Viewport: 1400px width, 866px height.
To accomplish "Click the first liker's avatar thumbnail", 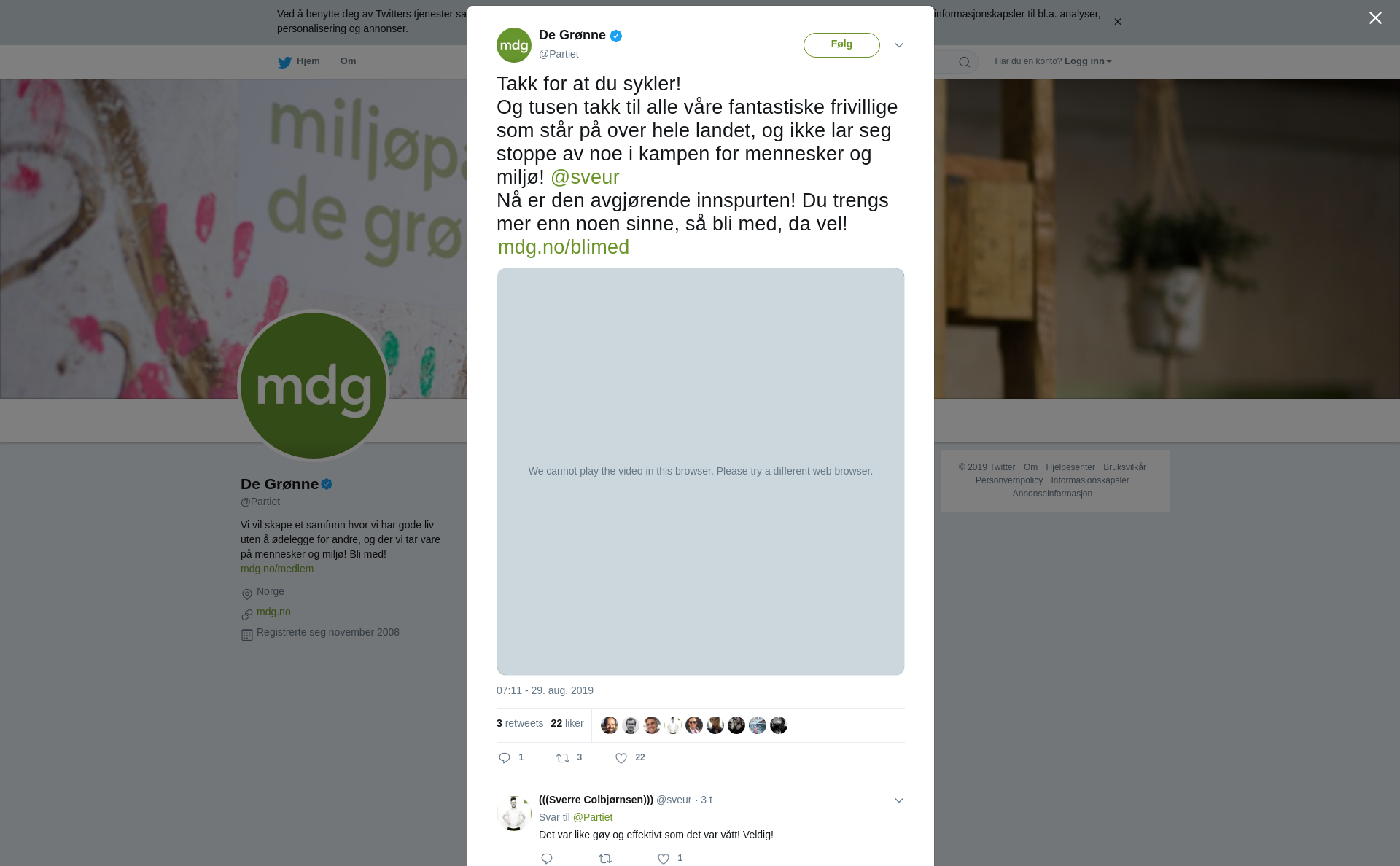I will coord(610,725).
